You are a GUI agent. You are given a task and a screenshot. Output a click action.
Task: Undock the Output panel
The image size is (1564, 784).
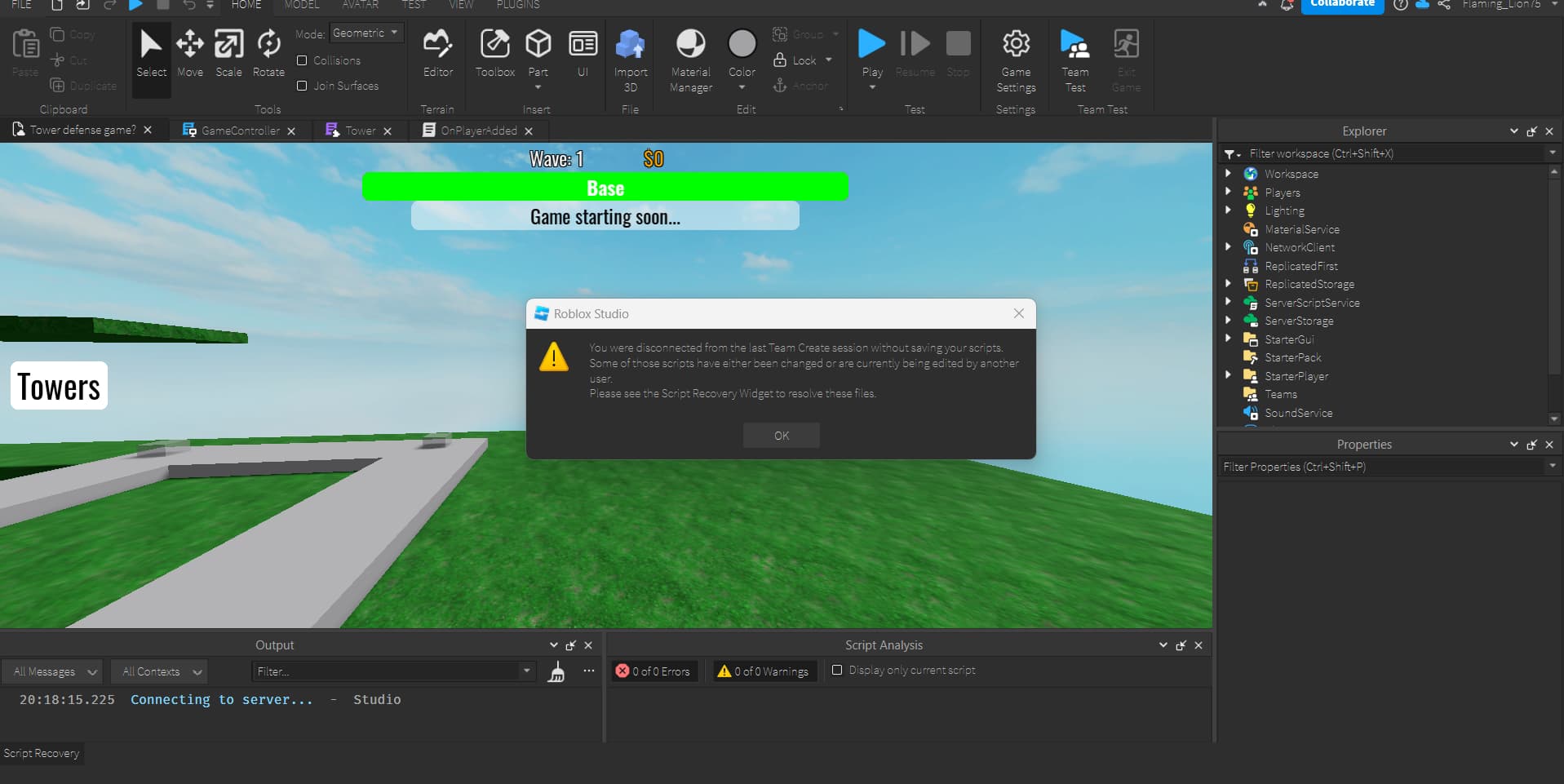click(570, 645)
